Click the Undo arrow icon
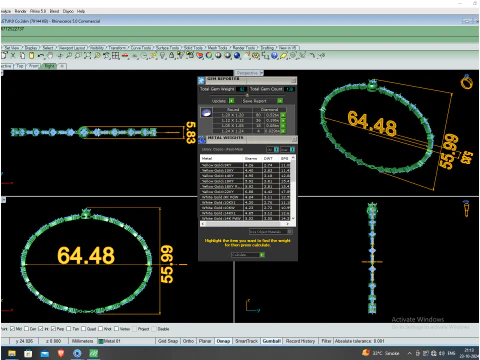 coord(41,56)
